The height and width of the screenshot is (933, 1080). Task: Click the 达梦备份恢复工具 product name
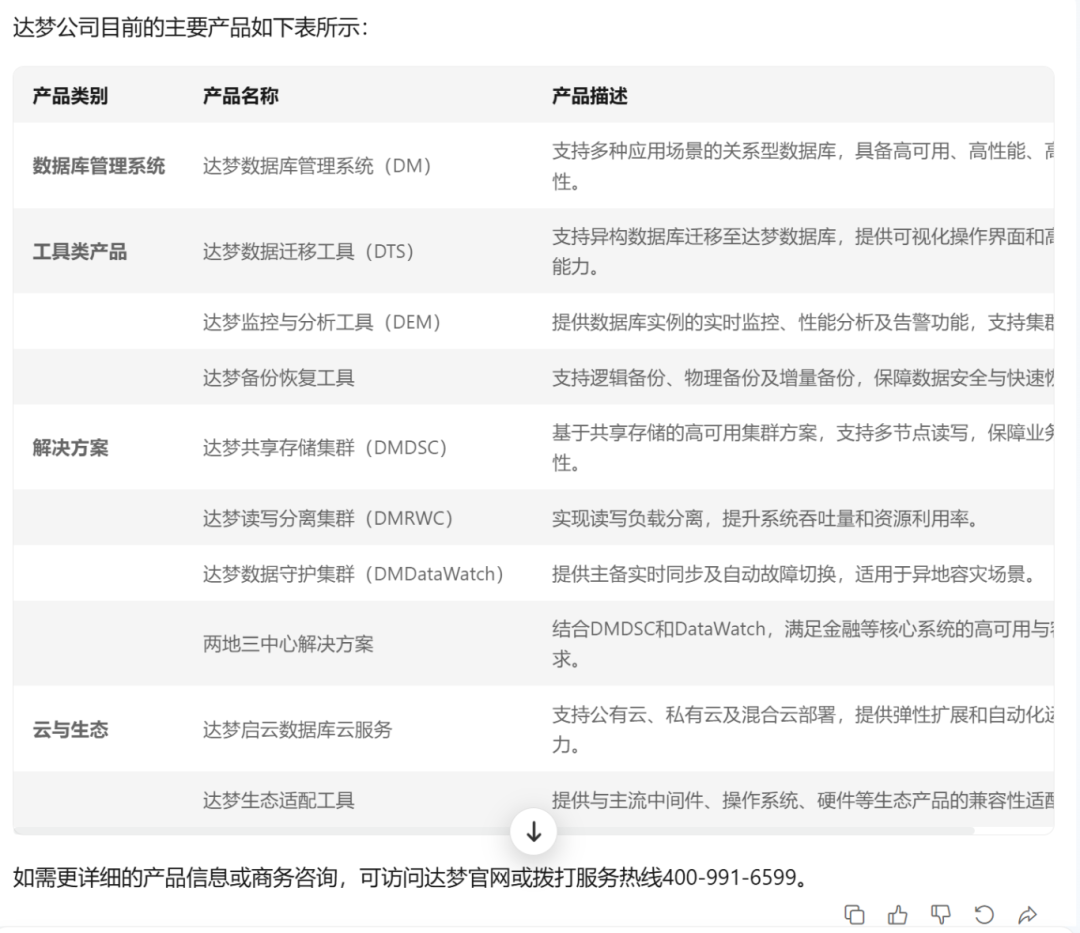[x=278, y=378]
